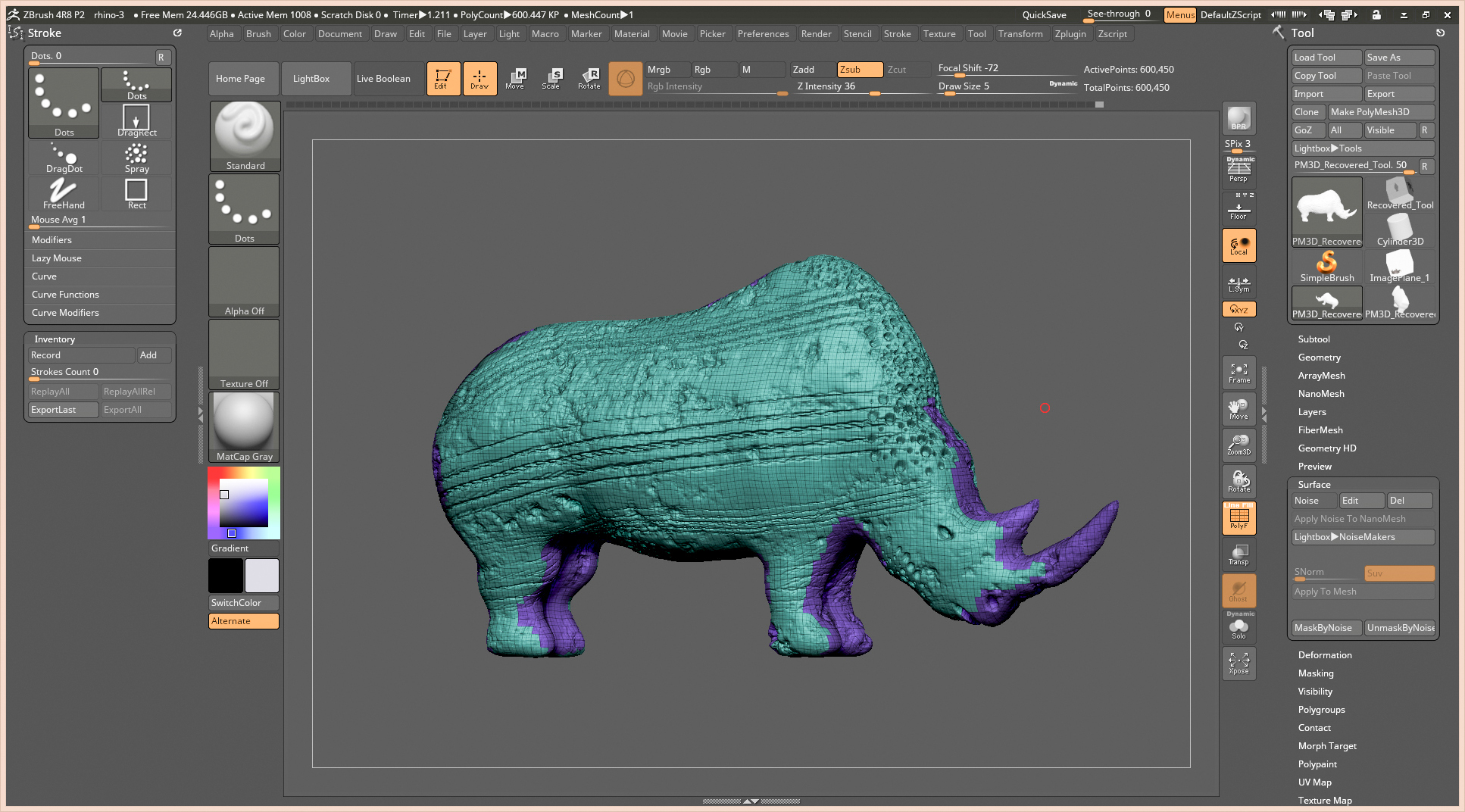Pick the DragRect stroke icon
Image resolution: width=1465 pixels, height=812 pixels.
136,120
